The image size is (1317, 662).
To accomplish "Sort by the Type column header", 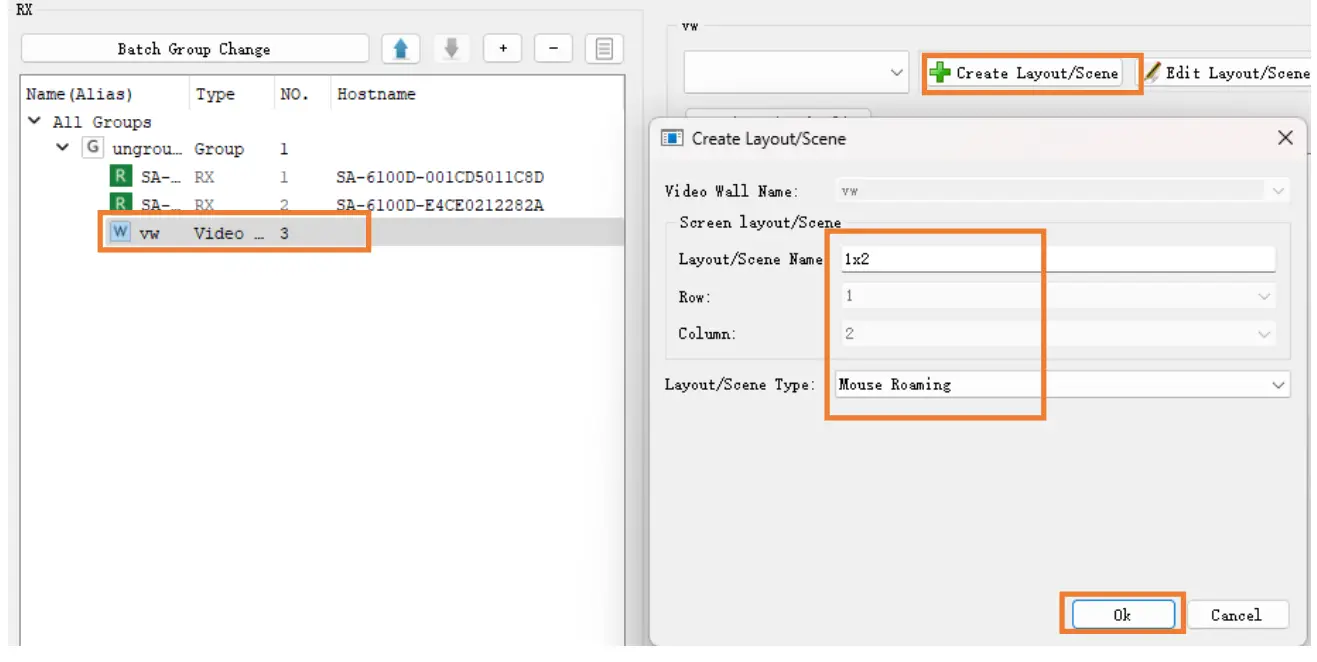I will (x=232, y=94).
